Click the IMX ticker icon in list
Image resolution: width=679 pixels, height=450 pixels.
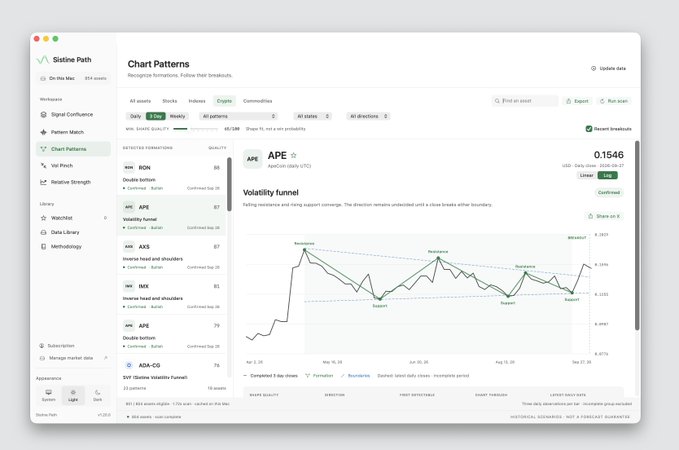[129, 286]
